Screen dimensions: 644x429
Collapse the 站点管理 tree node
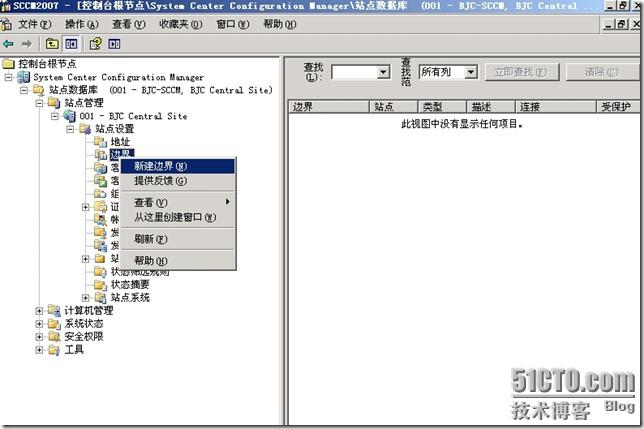39,103
